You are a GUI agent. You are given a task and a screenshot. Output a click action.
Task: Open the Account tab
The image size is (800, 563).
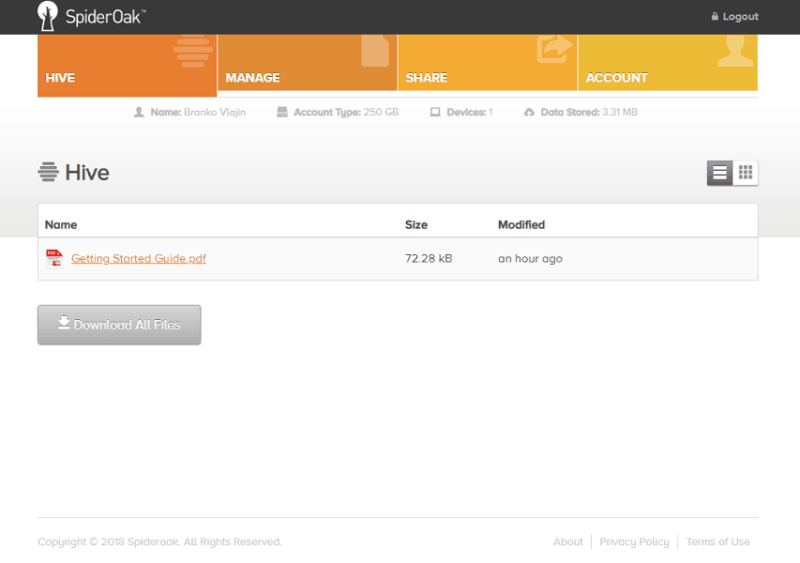(x=668, y=63)
